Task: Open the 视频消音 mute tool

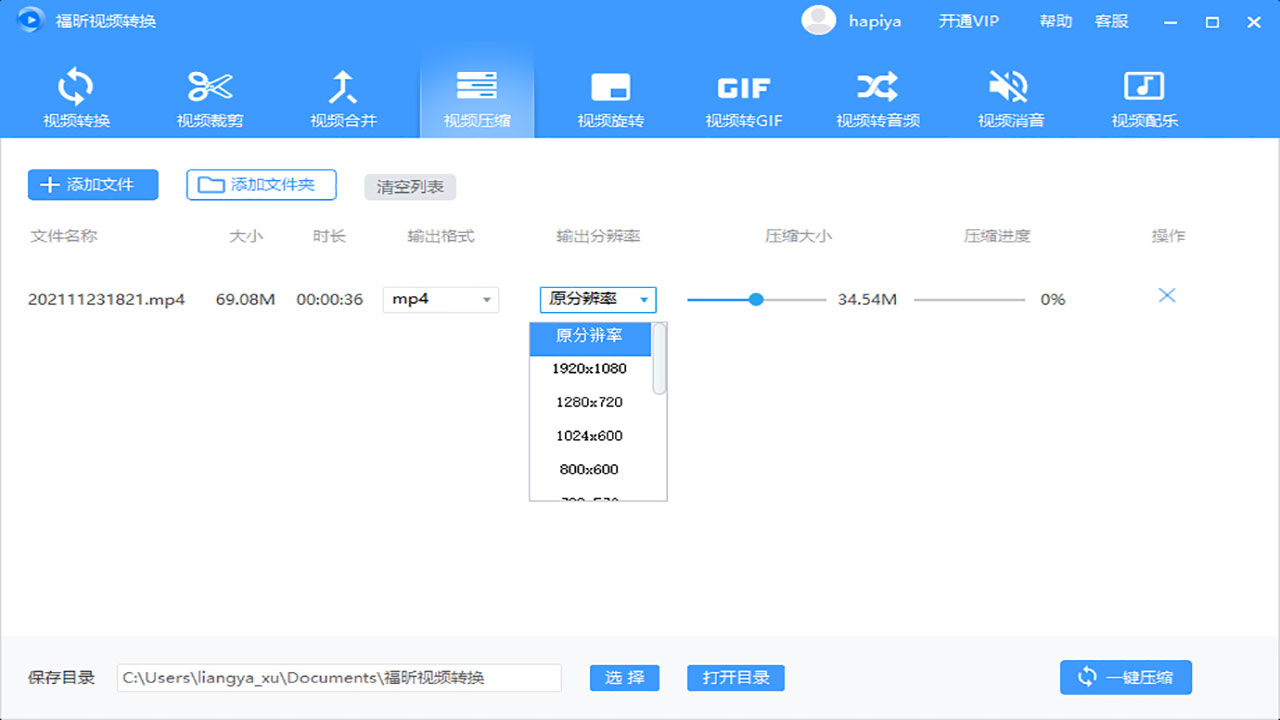Action: pyautogui.click(x=1010, y=97)
